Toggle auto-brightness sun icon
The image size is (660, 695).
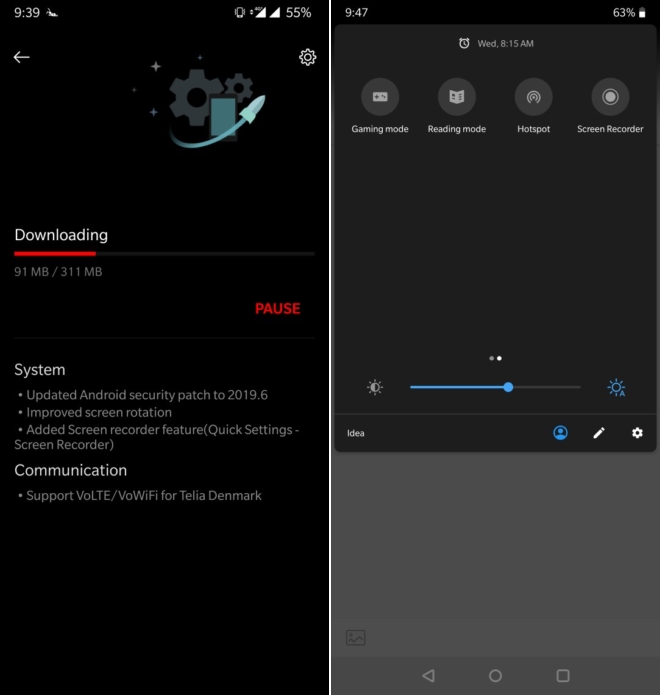[x=616, y=387]
